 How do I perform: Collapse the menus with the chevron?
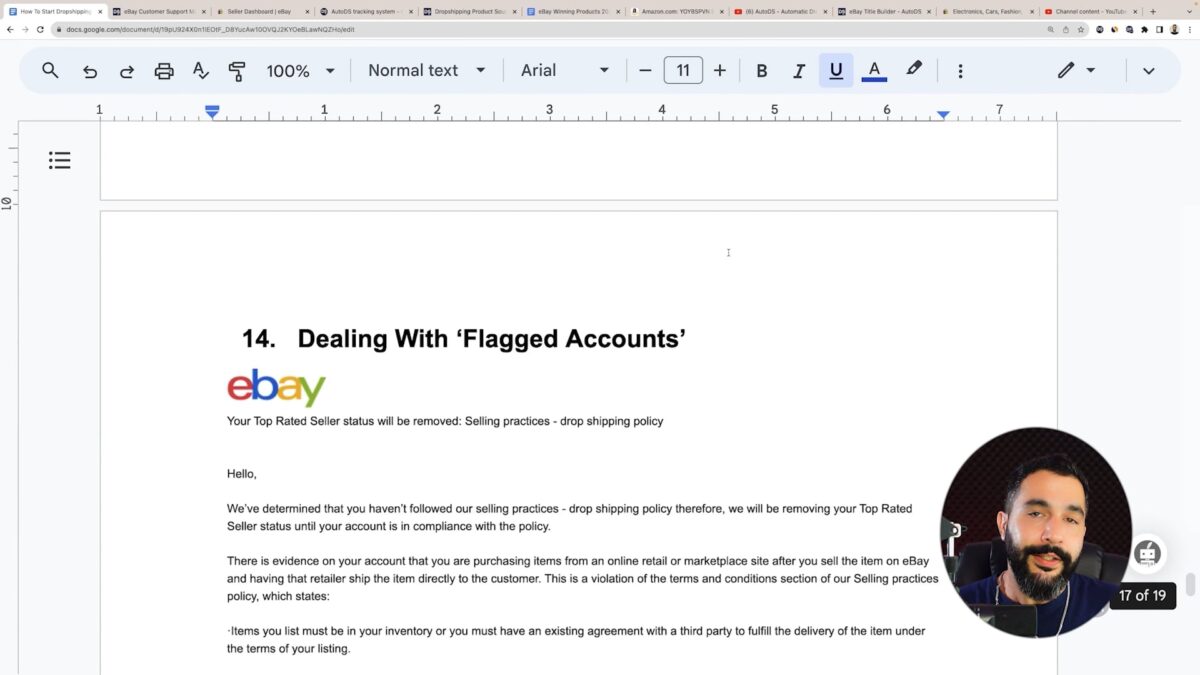tap(1148, 71)
